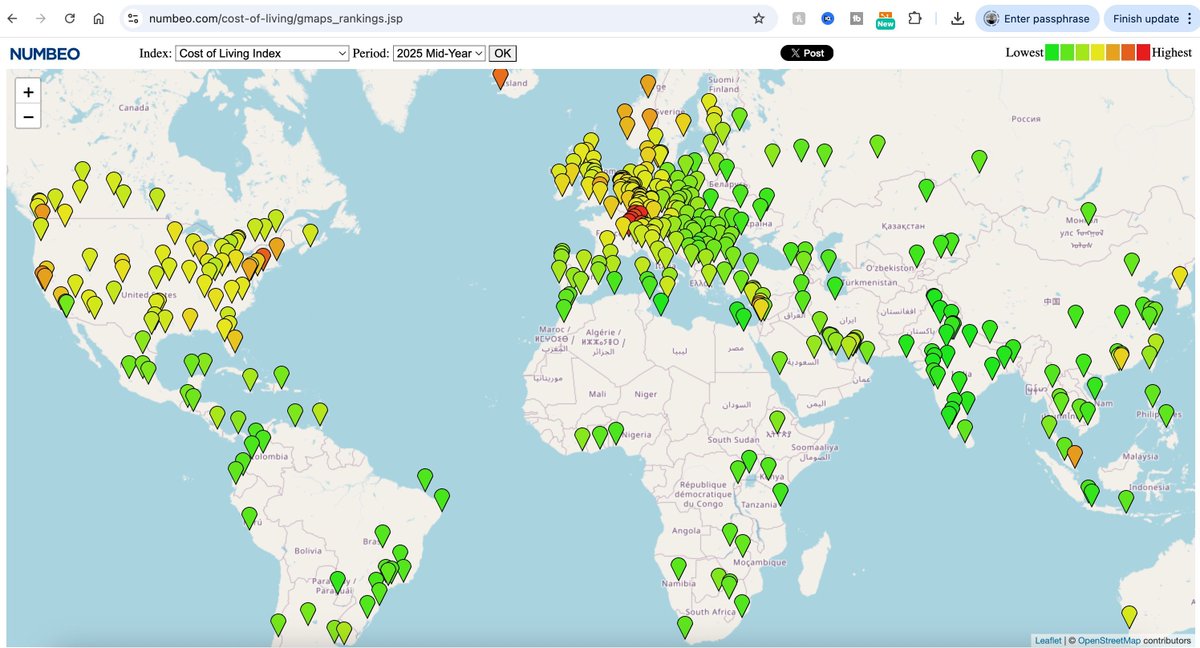The image size is (1200, 648).
Task: Zoom in on the map
Action: coord(28,92)
